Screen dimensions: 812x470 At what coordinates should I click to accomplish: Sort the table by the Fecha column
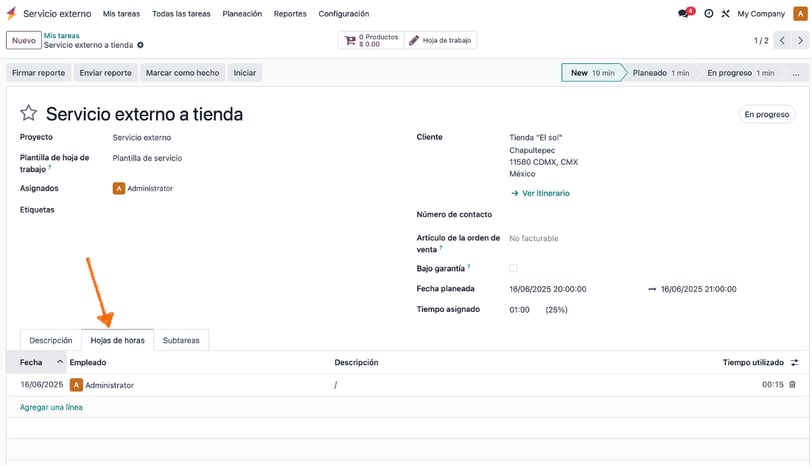tap(36, 362)
